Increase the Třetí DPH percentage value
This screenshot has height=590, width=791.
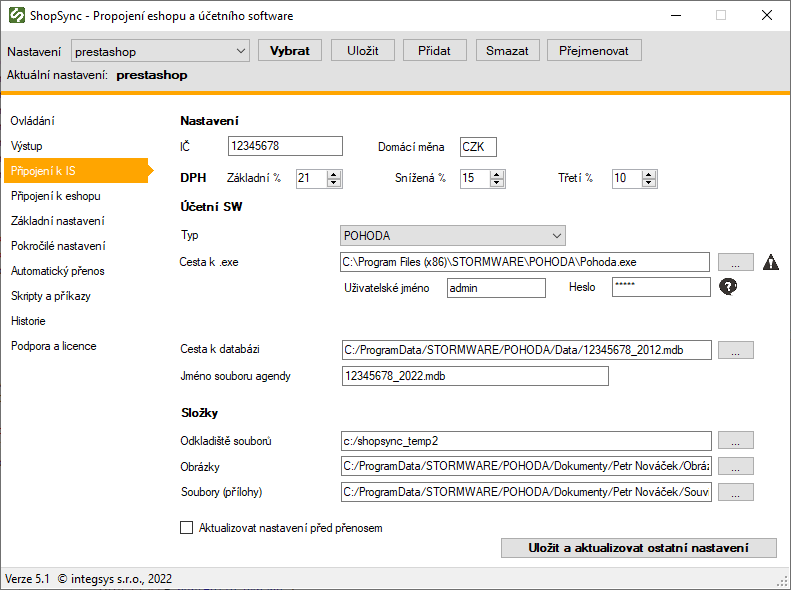[650, 174]
